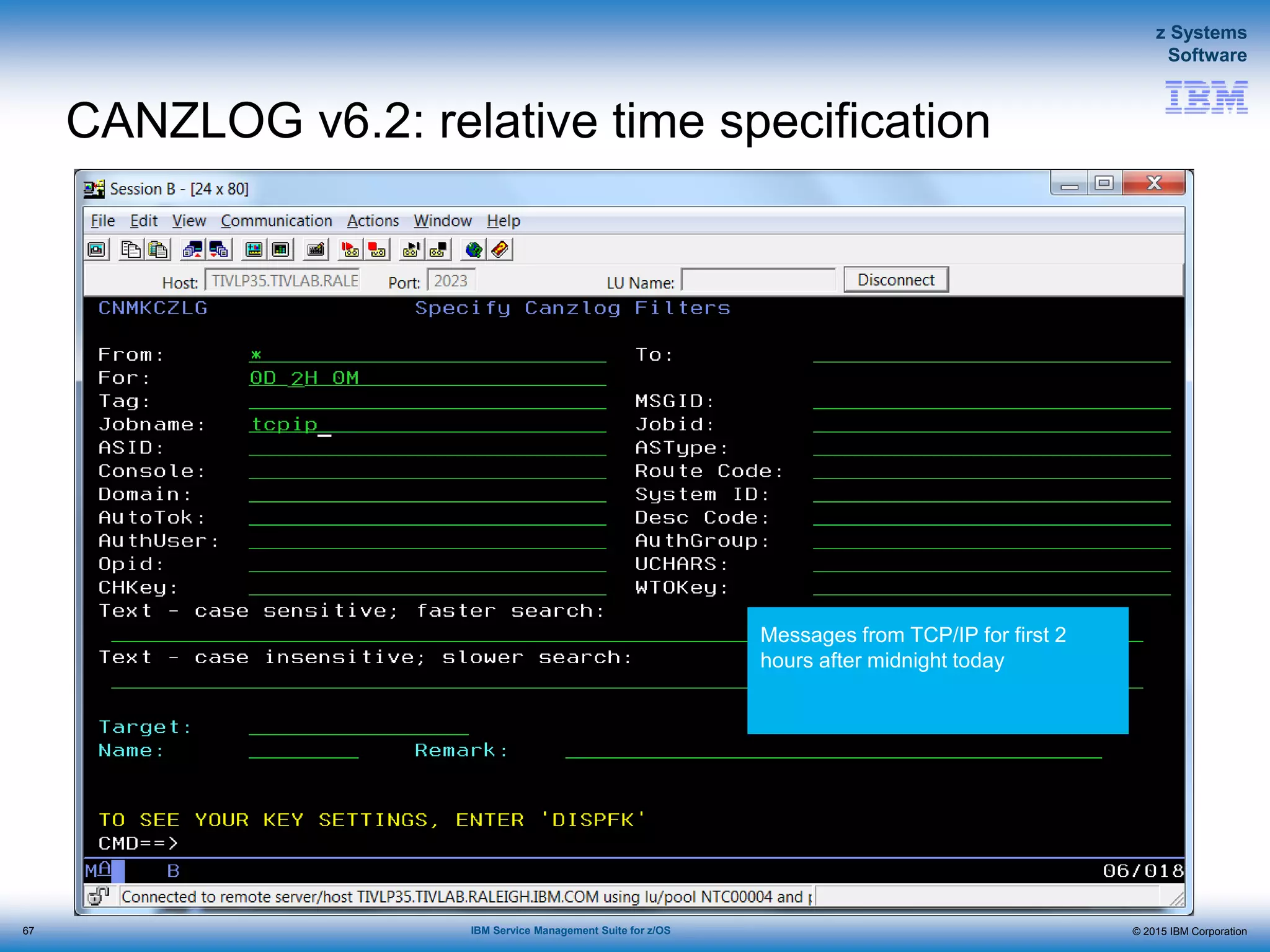Viewport: 1270px width, 952px height.
Task: Click the From field containing asterisk
Action: pos(427,355)
